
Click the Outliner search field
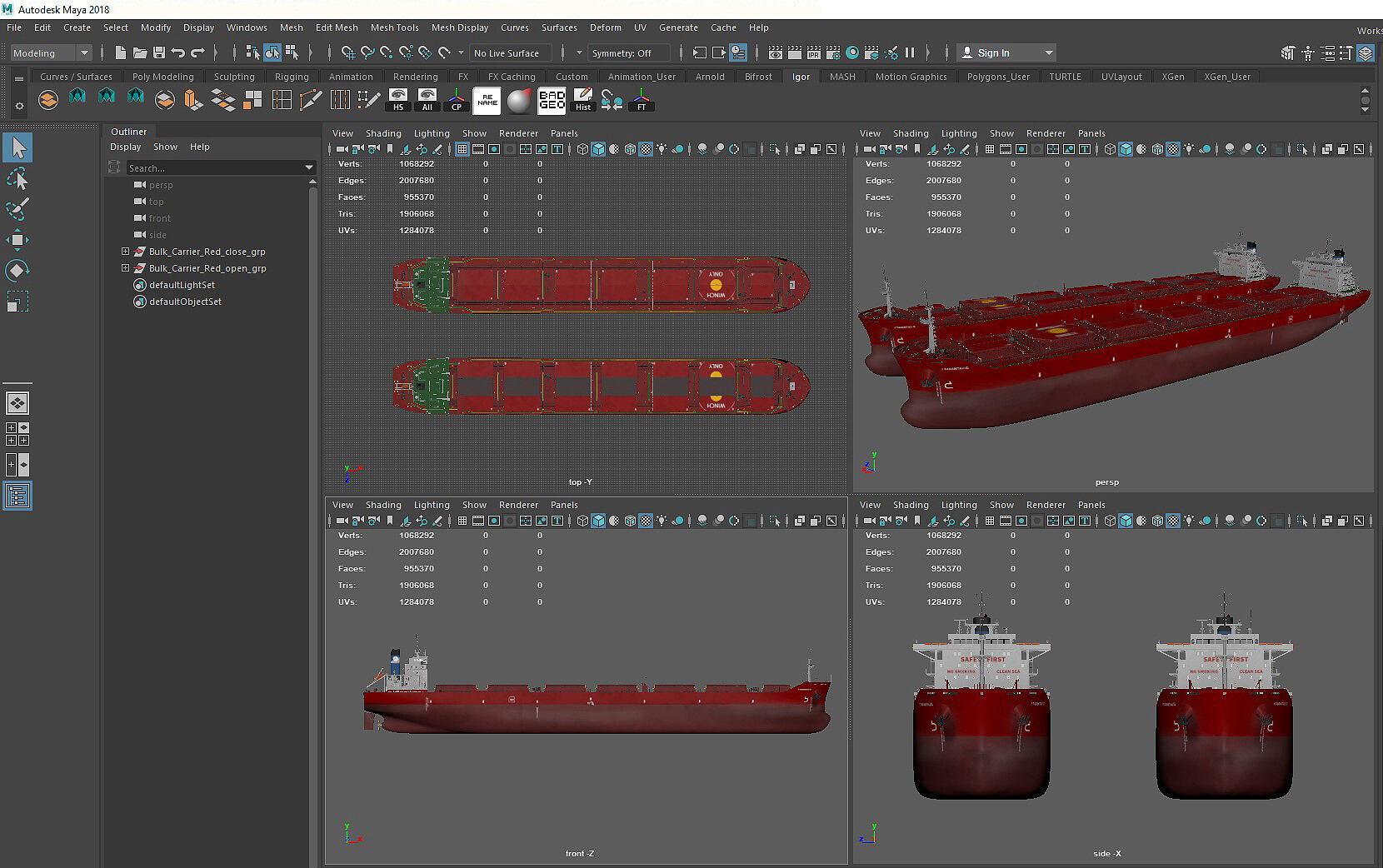(x=215, y=168)
